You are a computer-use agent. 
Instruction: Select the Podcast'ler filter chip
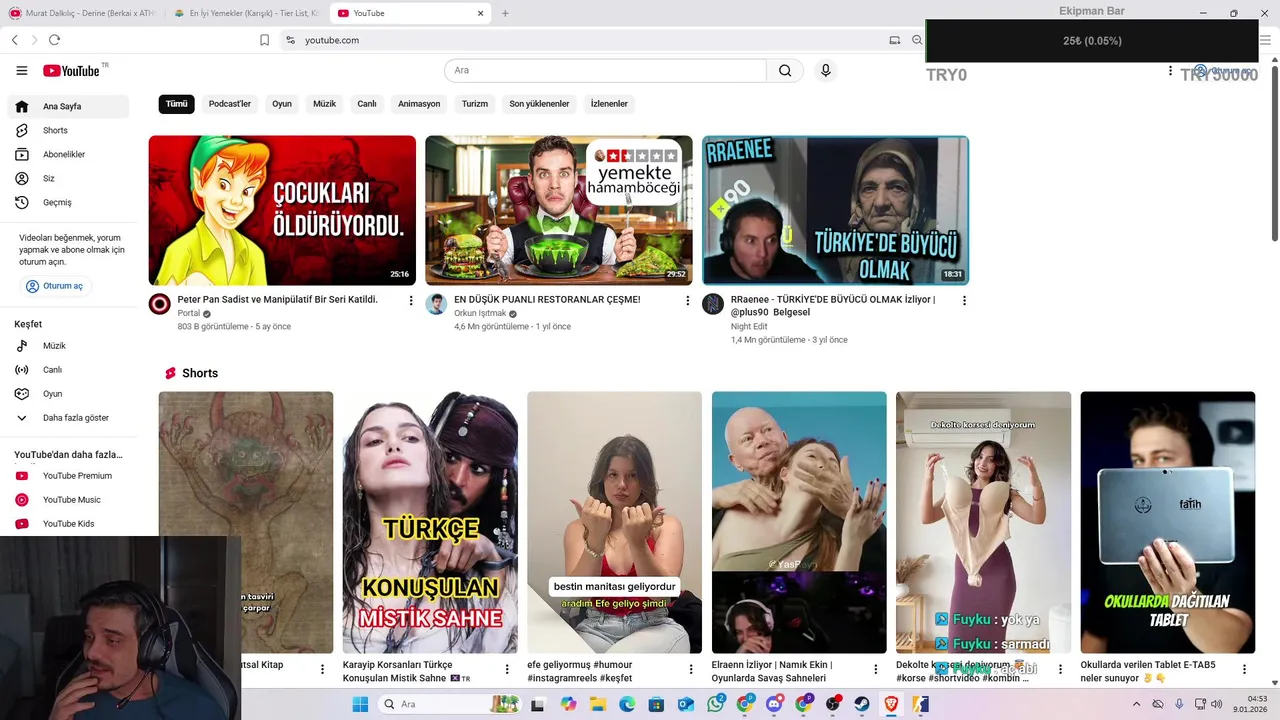[230, 104]
